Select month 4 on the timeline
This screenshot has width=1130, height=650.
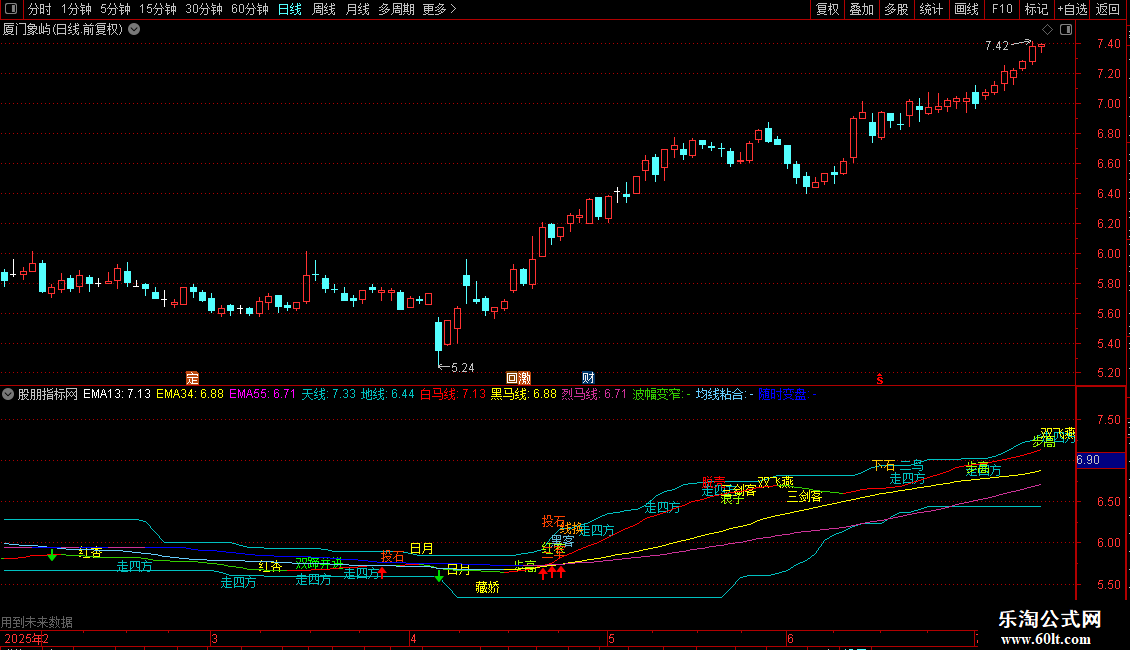413,638
